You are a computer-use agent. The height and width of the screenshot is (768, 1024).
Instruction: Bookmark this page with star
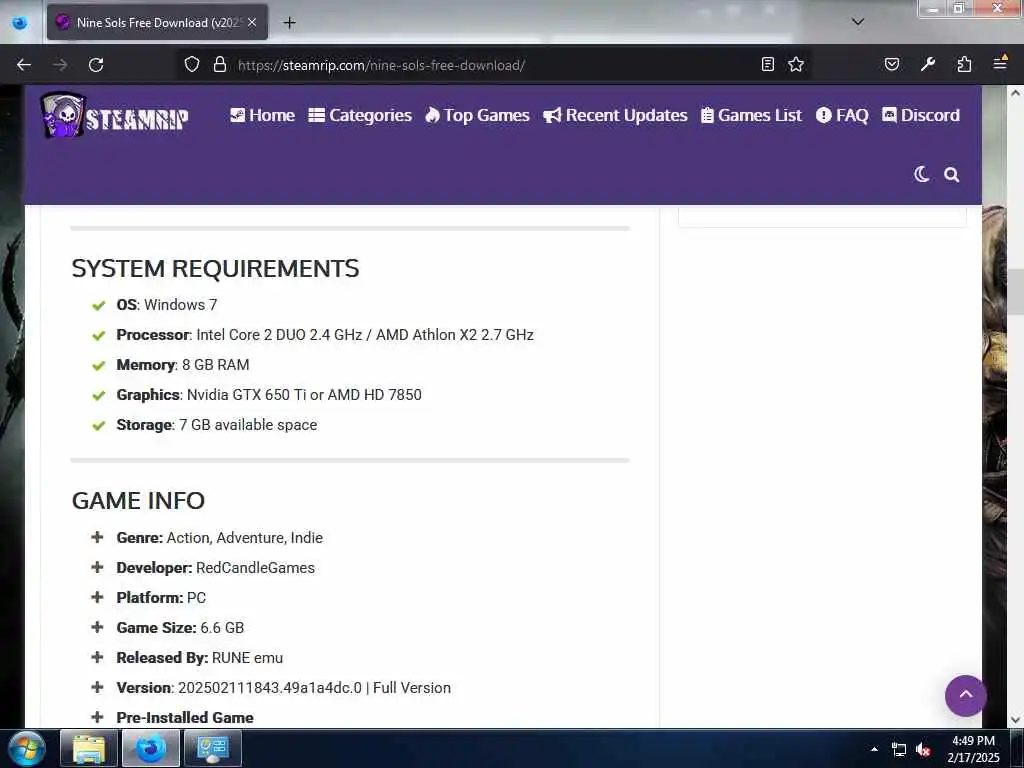(x=795, y=64)
